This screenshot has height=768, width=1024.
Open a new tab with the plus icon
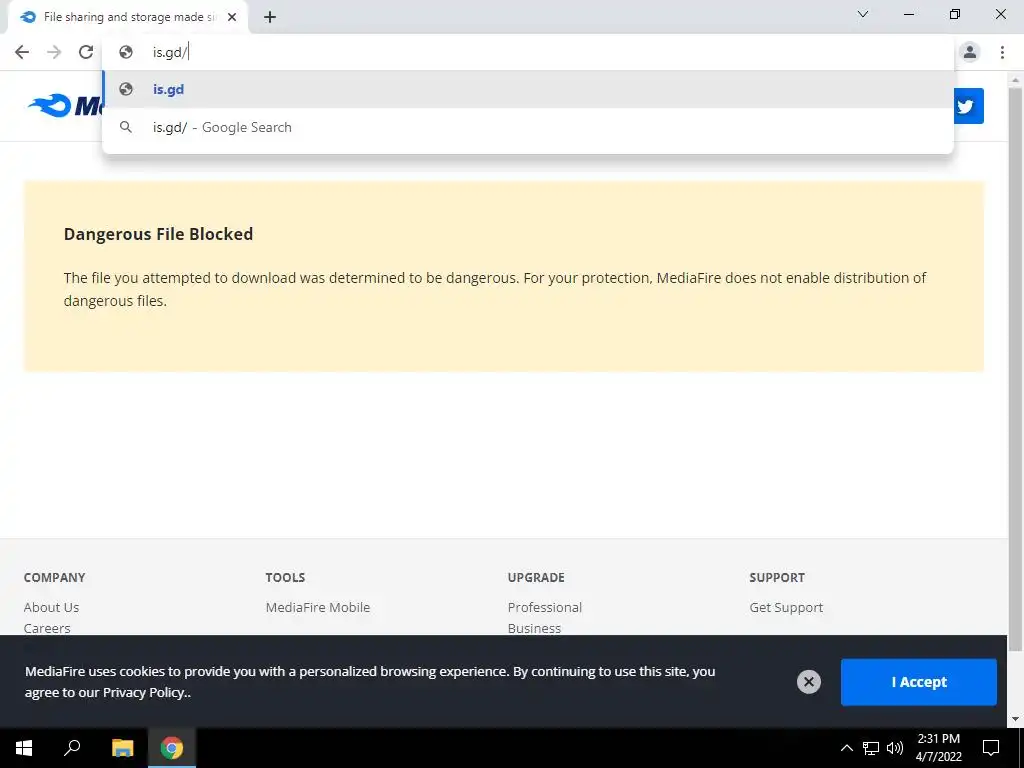pos(270,18)
